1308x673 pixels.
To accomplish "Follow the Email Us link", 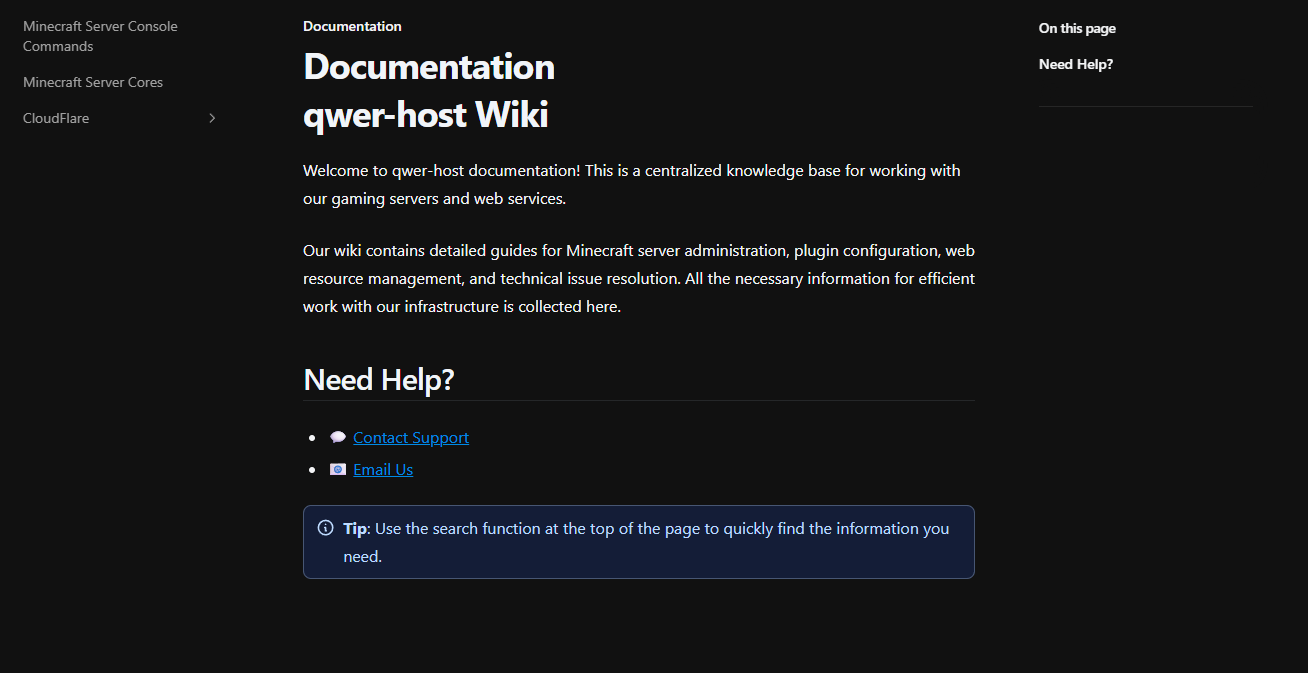I will (x=383, y=470).
